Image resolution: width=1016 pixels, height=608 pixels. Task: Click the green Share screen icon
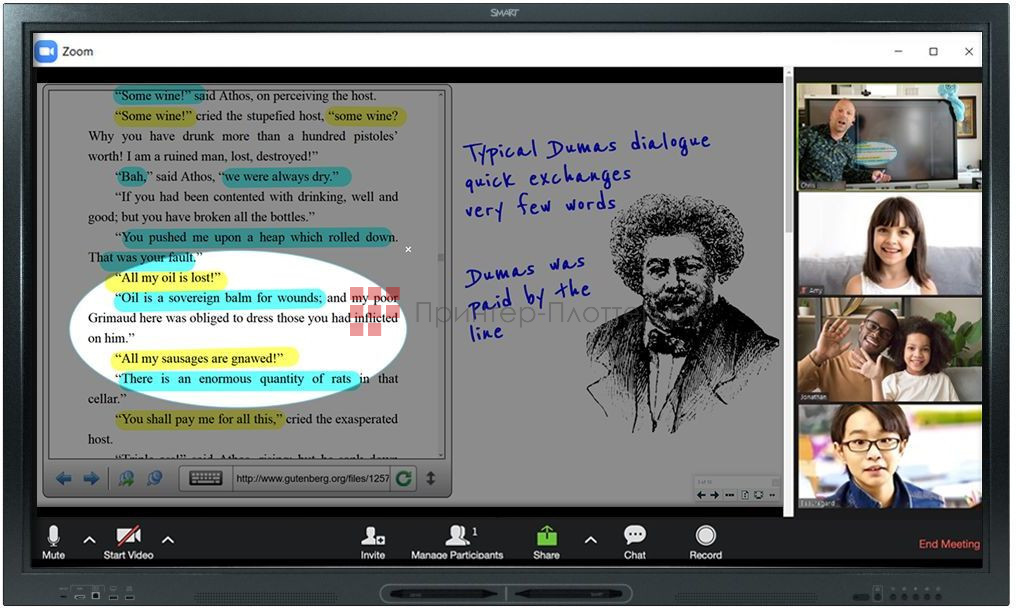[546, 537]
